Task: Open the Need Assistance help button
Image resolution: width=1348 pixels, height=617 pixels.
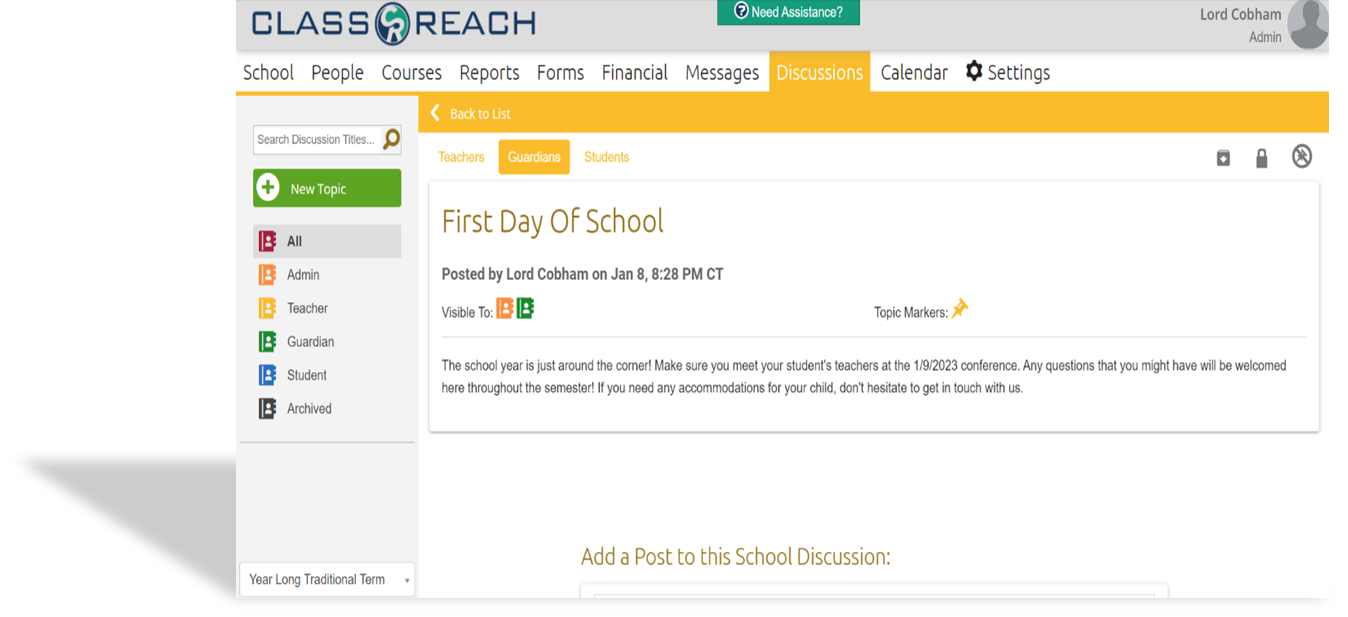Action: tap(788, 12)
